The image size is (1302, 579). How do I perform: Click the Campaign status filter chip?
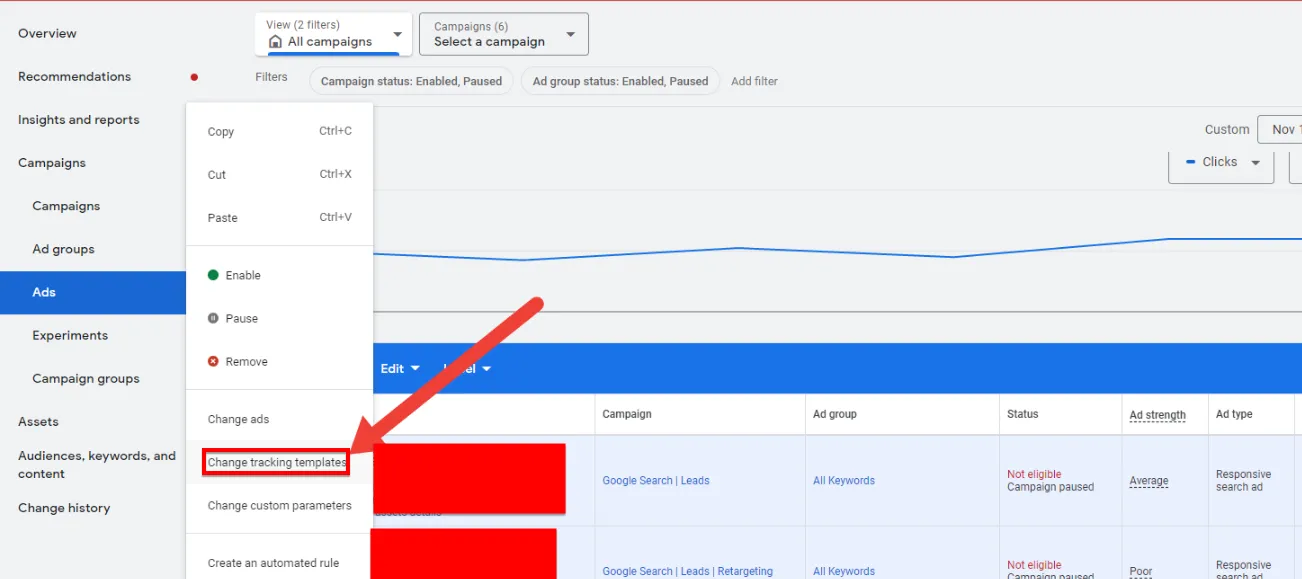pyautogui.click(x=411, y=81)
